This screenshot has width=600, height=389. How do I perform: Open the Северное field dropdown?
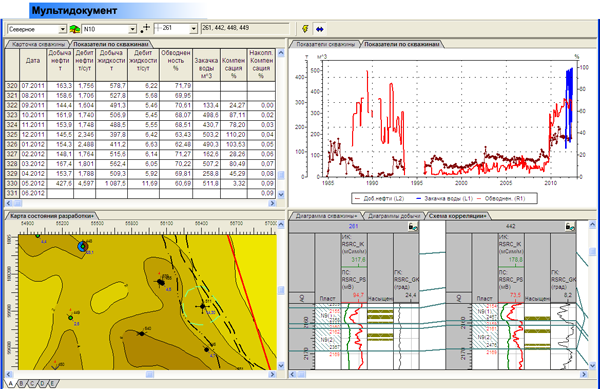point(62,29)
